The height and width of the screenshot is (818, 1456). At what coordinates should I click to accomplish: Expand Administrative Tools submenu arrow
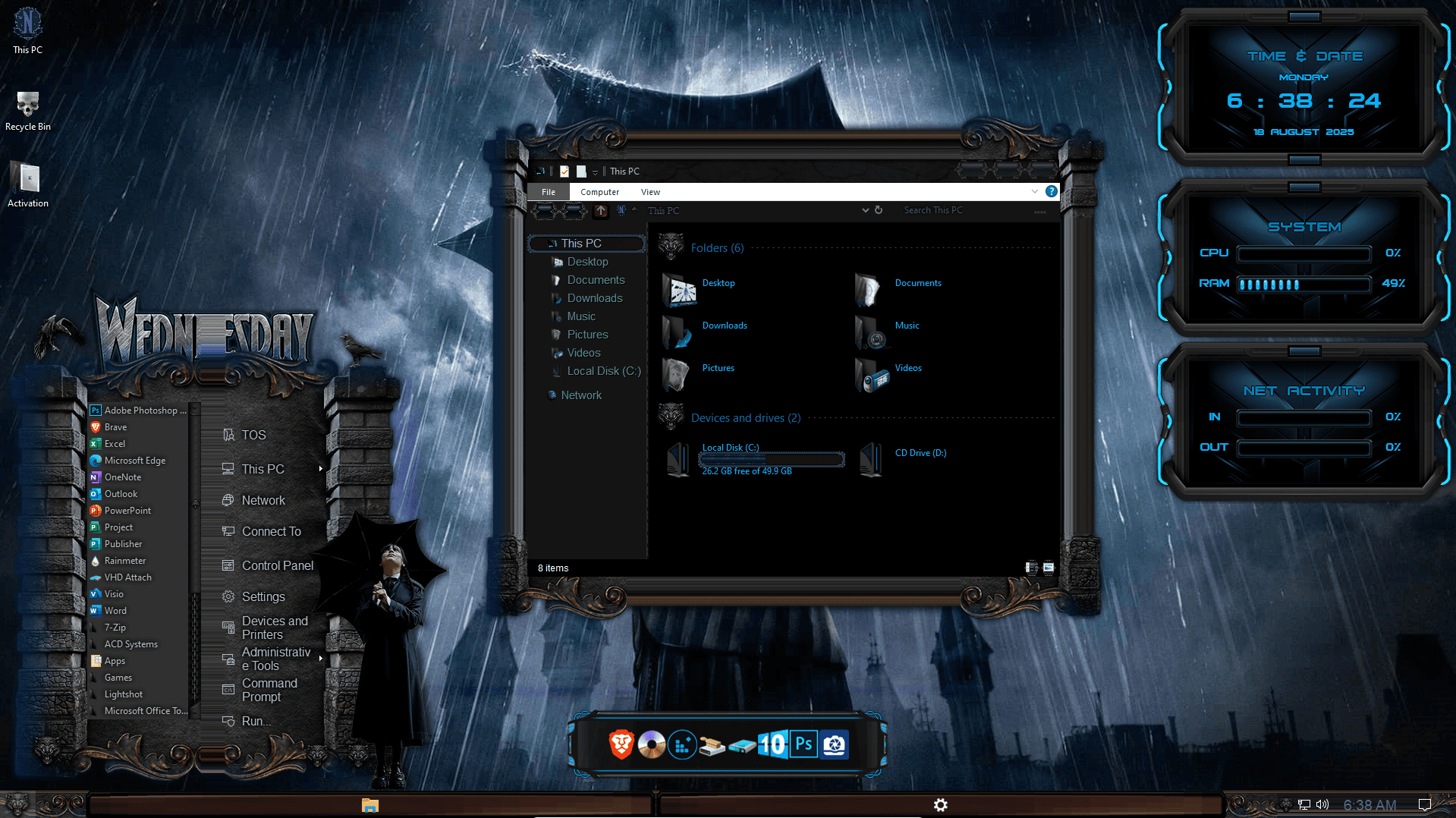point(321,659)
